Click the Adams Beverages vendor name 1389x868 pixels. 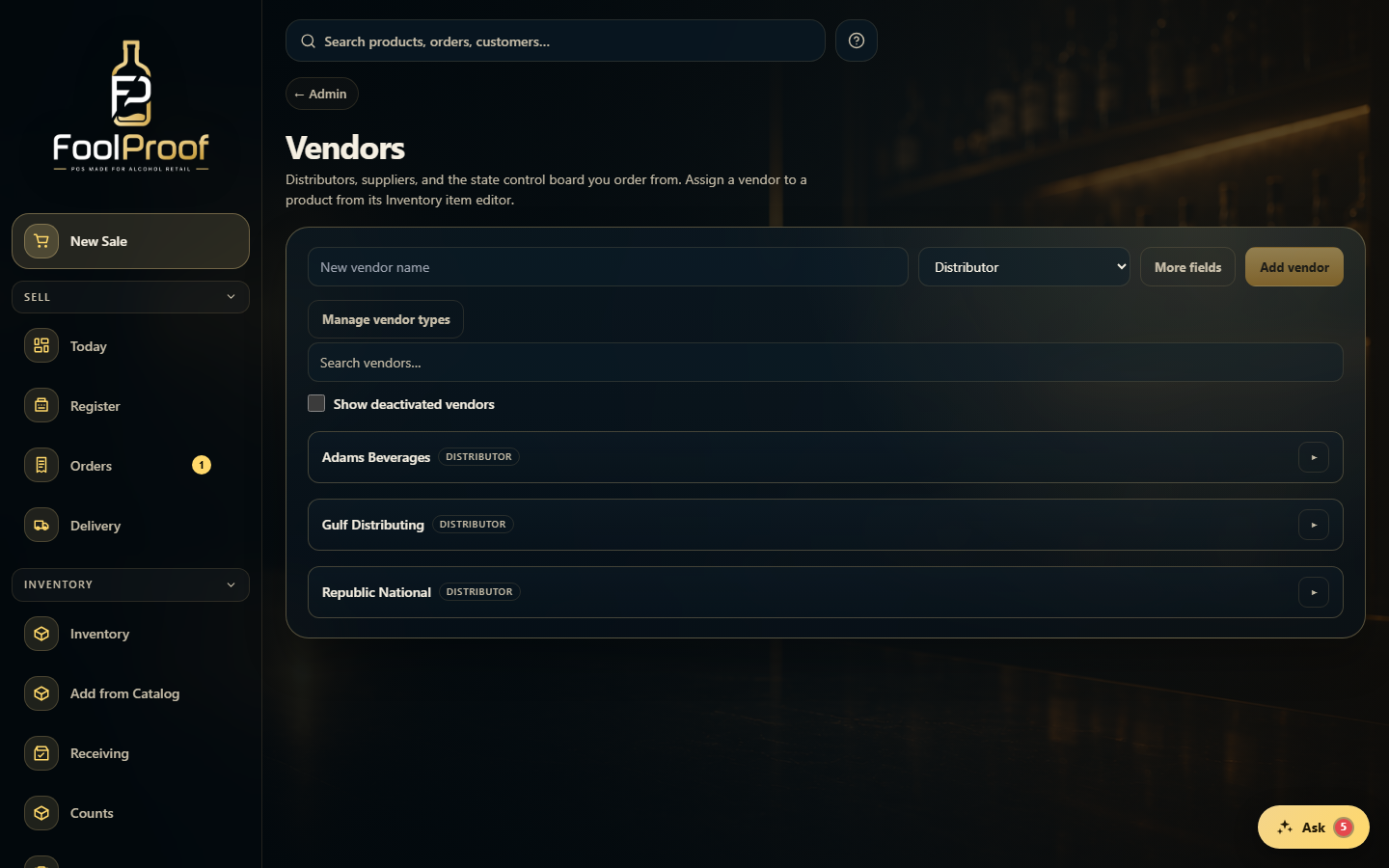(x=376, y=457)
